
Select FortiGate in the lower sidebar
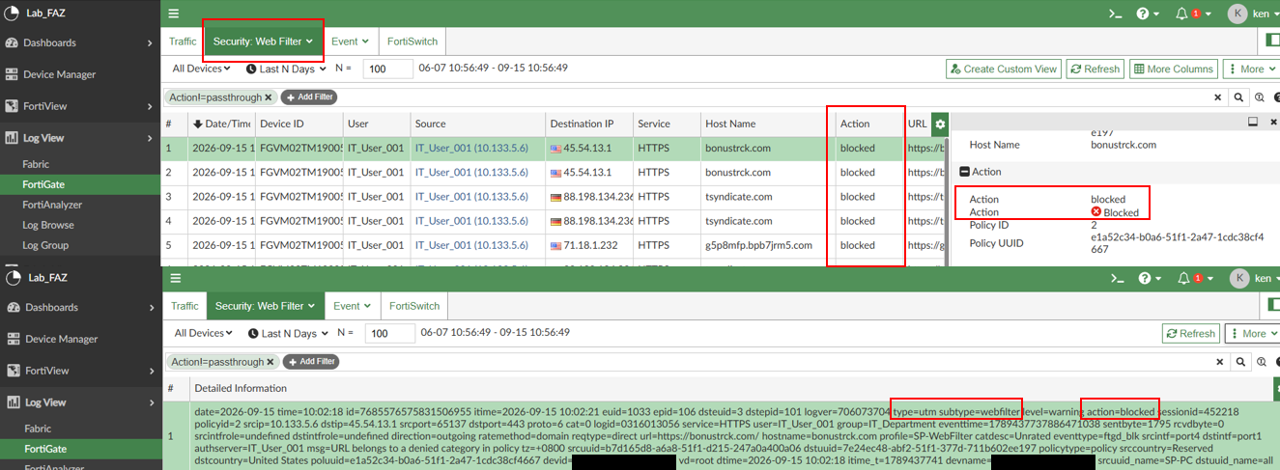pos(80,449)
